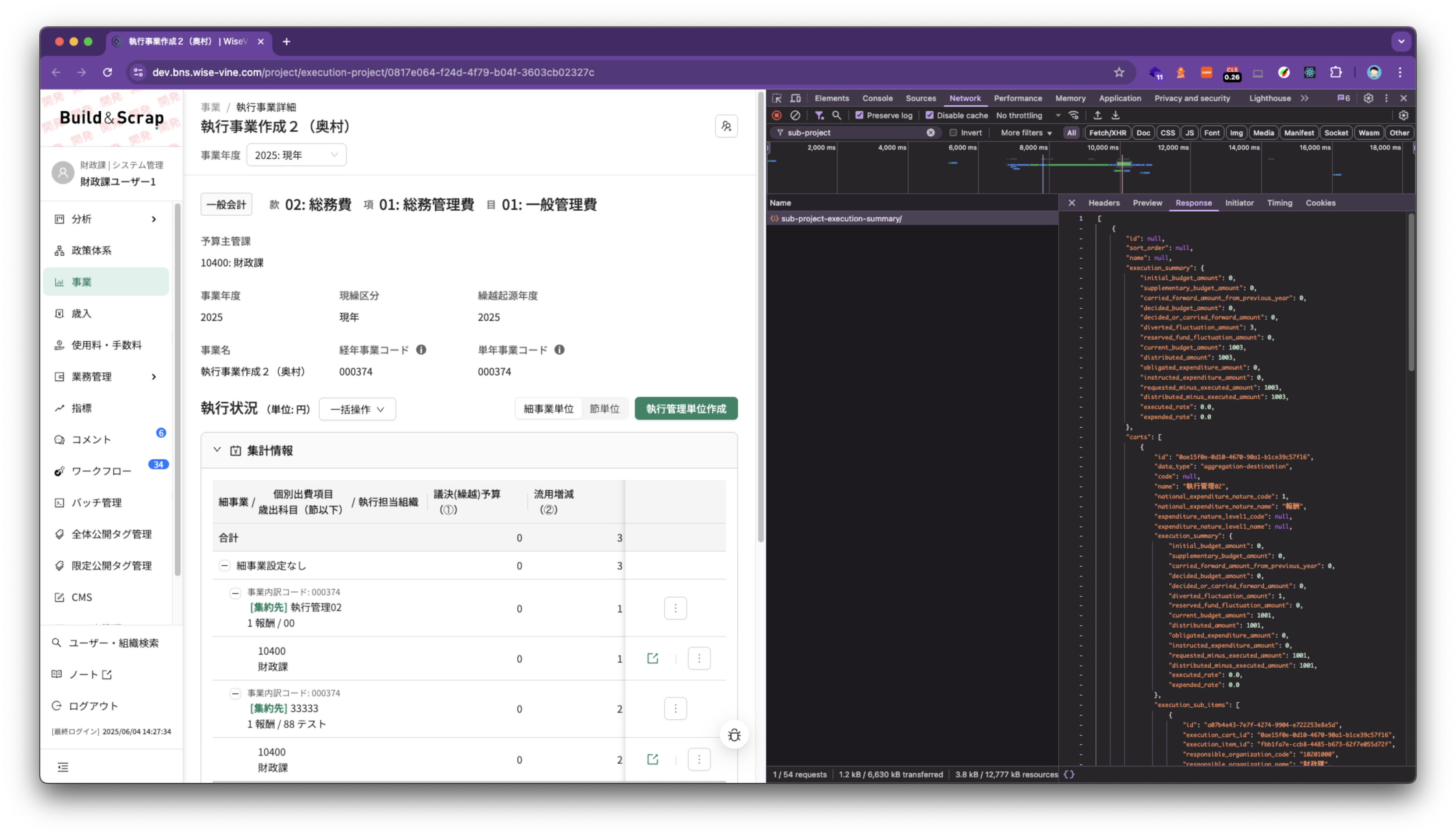Toggle the Preserve log checkbox

click(x=859, y=115)
